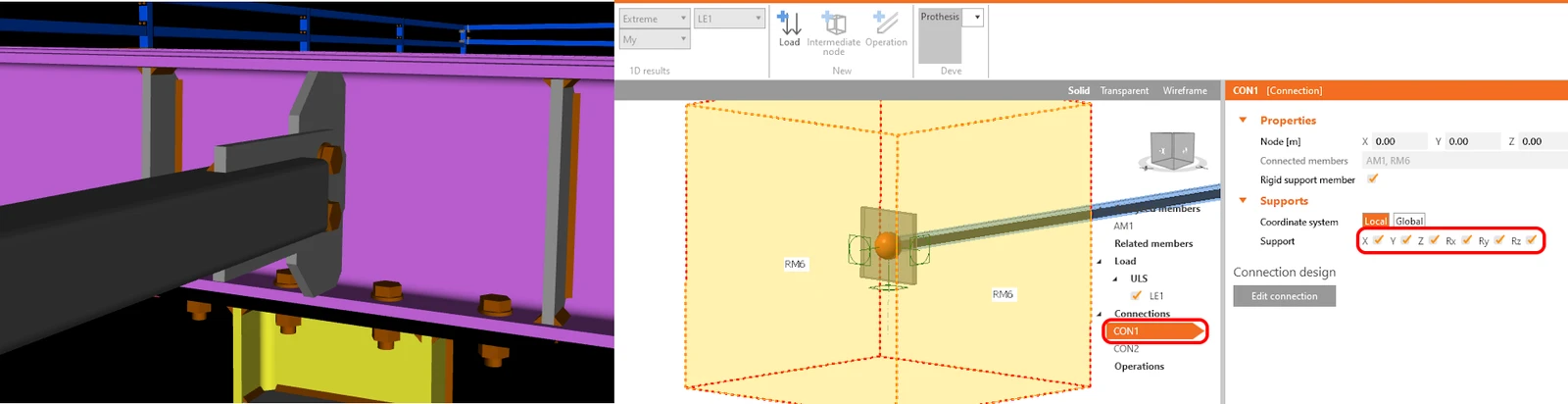Collapse the Supports section
Viewport: 1568px width, 404px height.
point(1243,200)
